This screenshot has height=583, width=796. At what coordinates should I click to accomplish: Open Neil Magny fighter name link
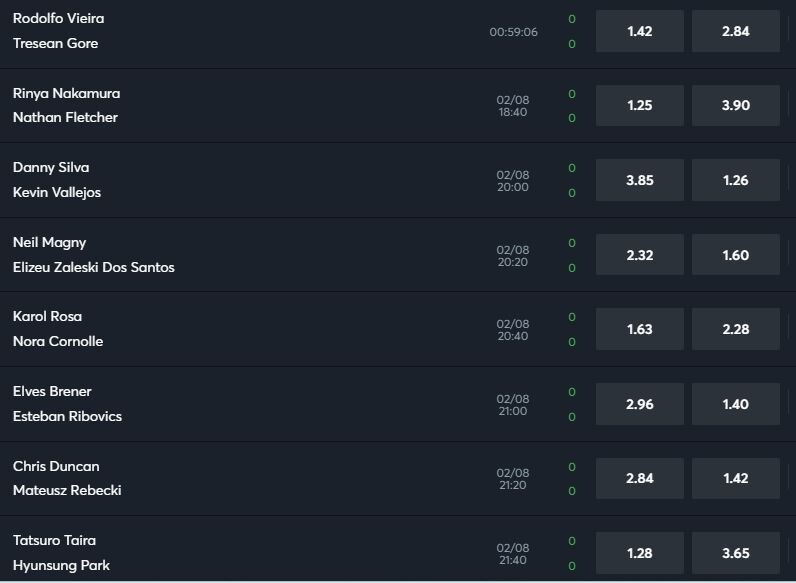49,243
